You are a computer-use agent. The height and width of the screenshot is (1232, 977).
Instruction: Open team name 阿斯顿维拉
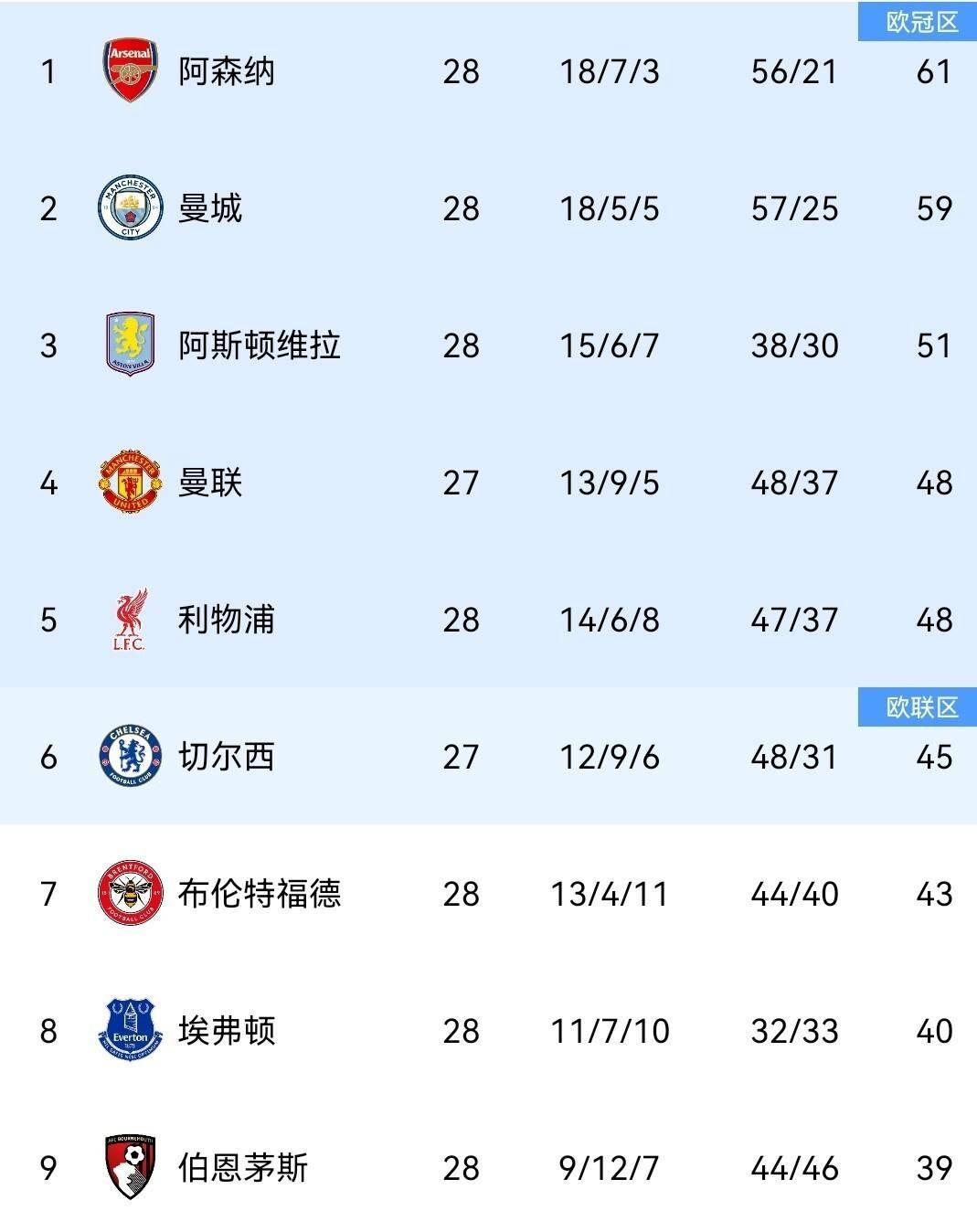(x=260, y=345)
